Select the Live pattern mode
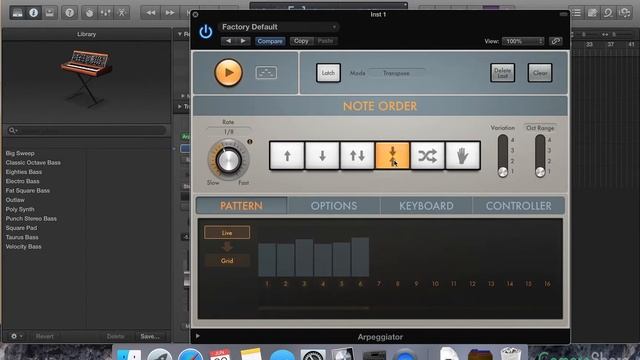 (x=227, y=233)
